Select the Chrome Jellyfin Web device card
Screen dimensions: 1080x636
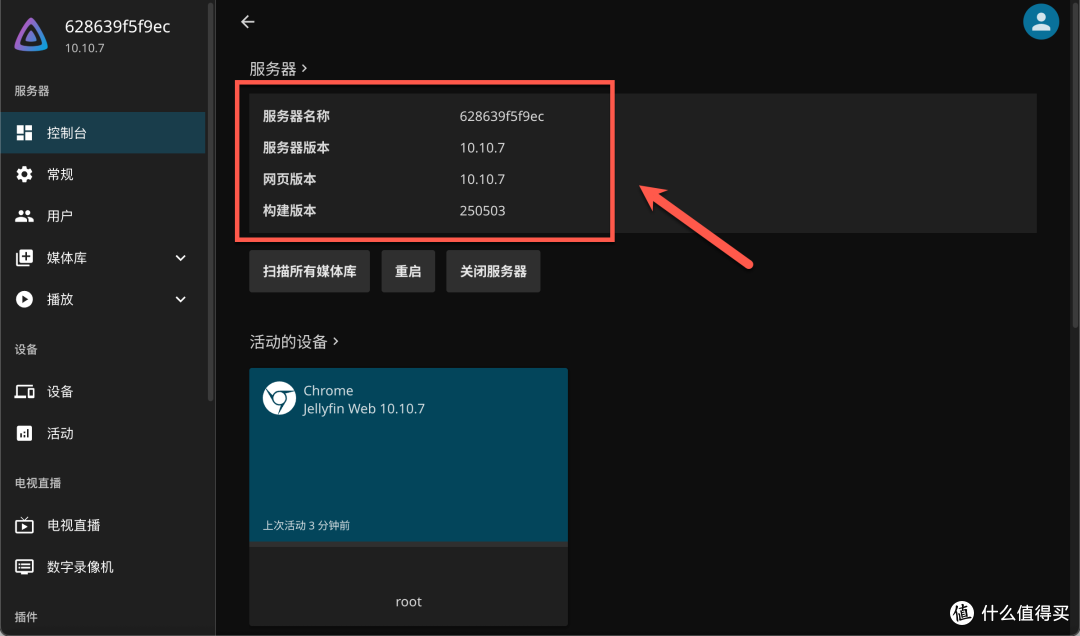tap(408, 455)
